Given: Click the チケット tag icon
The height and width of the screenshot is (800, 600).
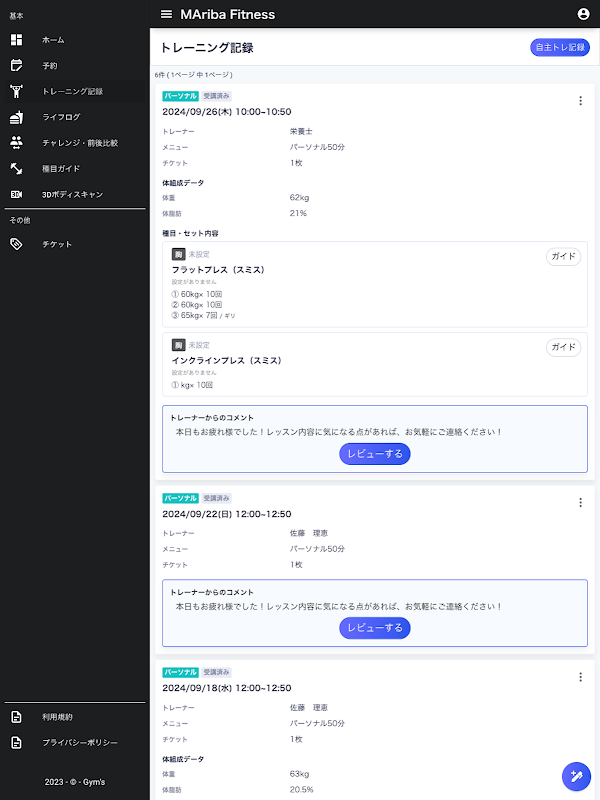Looking at the screenshot, I should pos(16,244).
